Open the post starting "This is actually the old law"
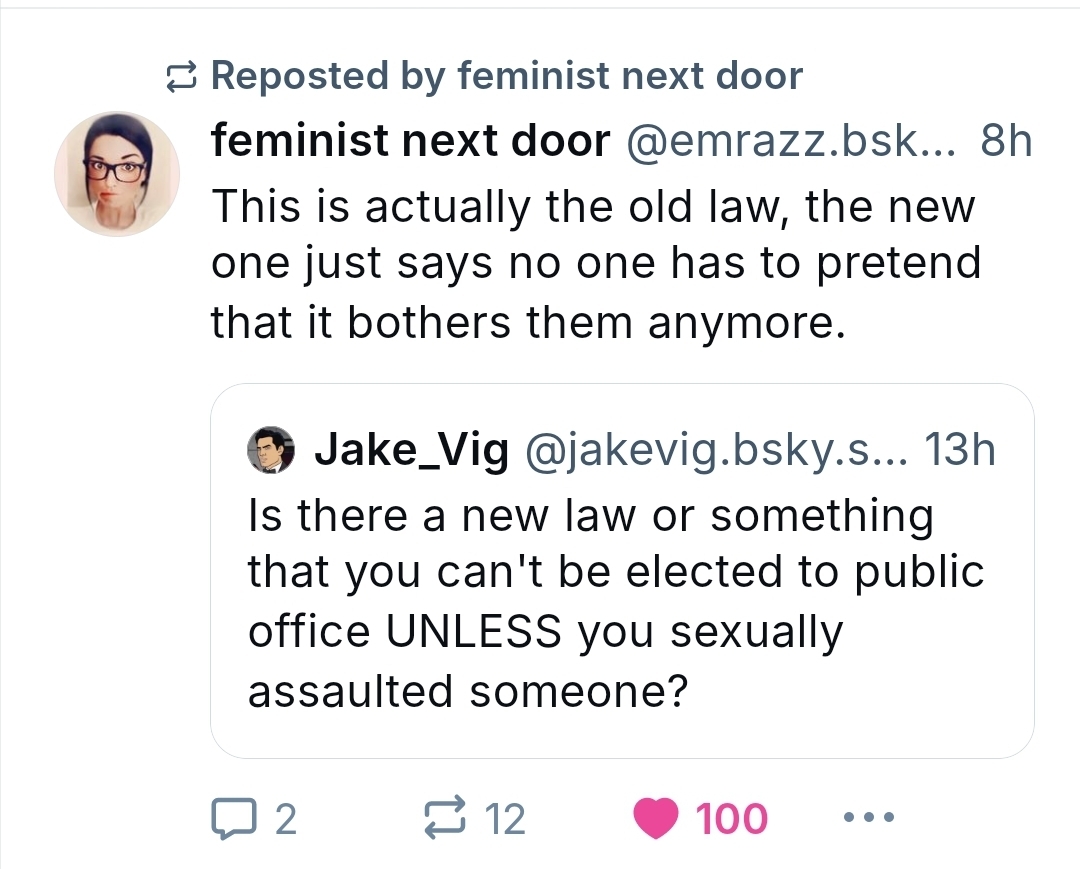The width and height of the screenshot is (1080, 869). tap(595, 264)
